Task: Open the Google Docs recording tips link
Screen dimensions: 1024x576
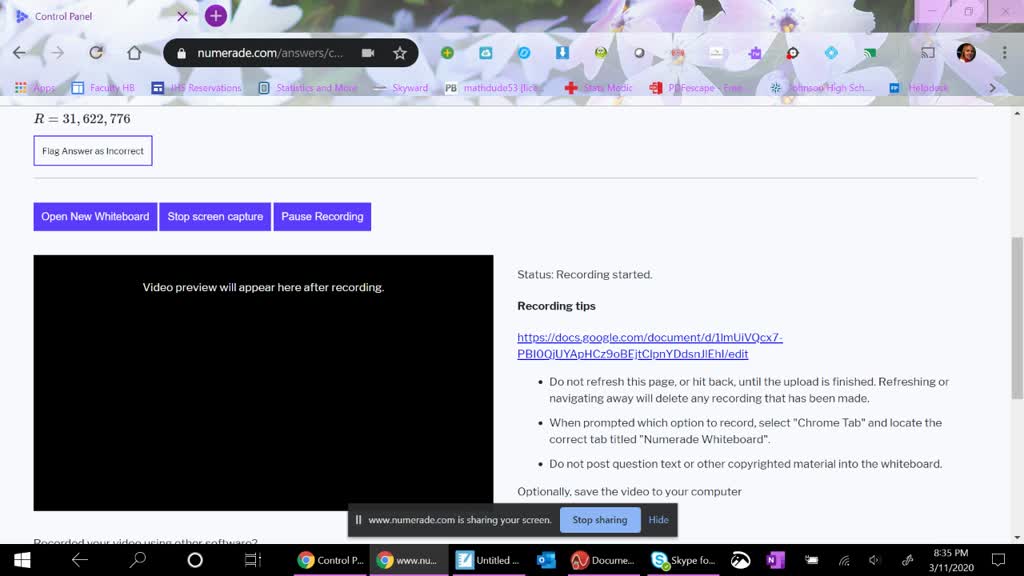Action: pos(649,346)
